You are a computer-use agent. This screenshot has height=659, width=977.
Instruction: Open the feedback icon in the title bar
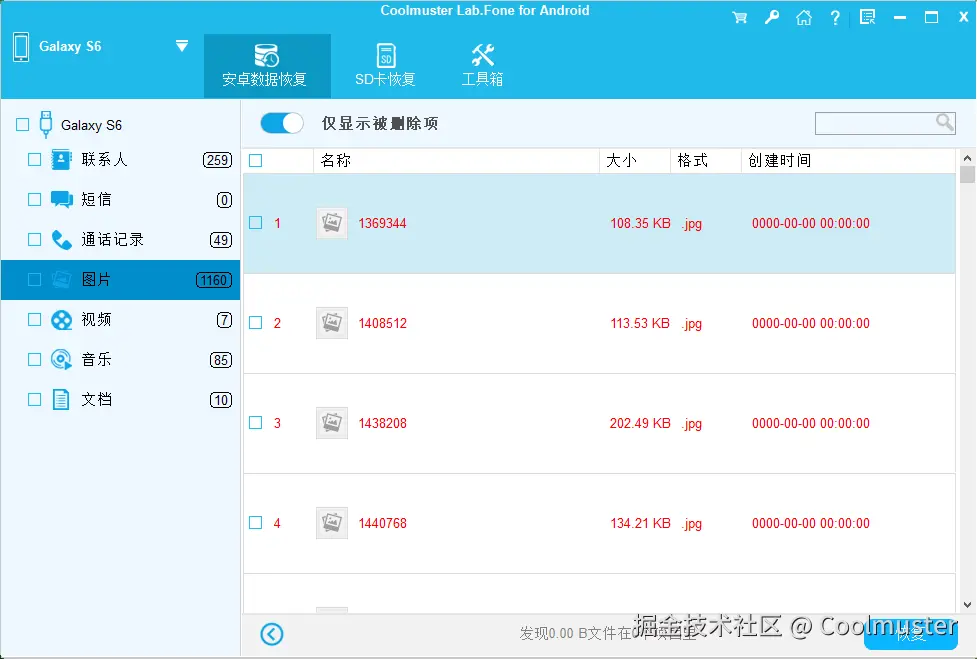(x=866, y=17)
